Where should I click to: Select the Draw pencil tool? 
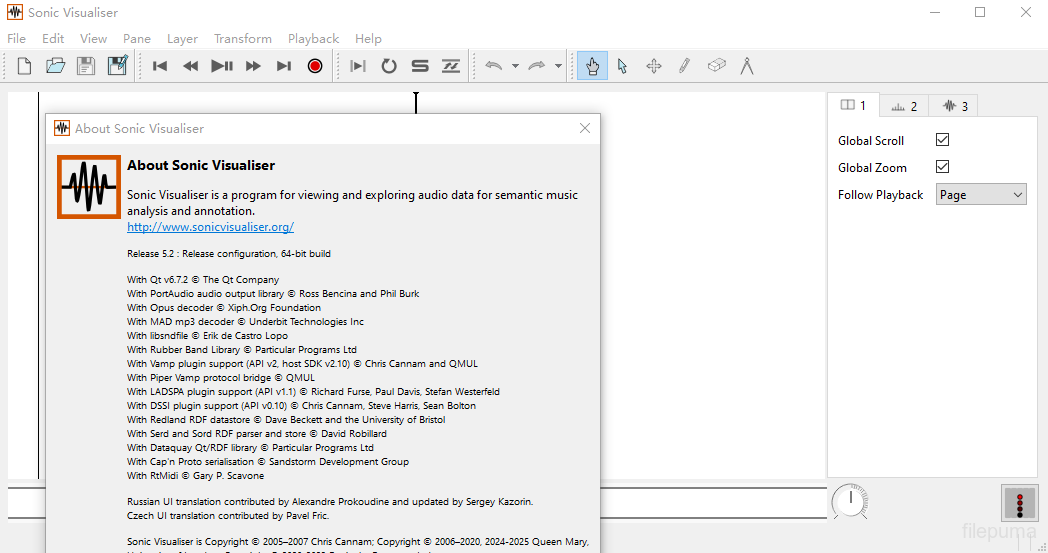point(684,66)
